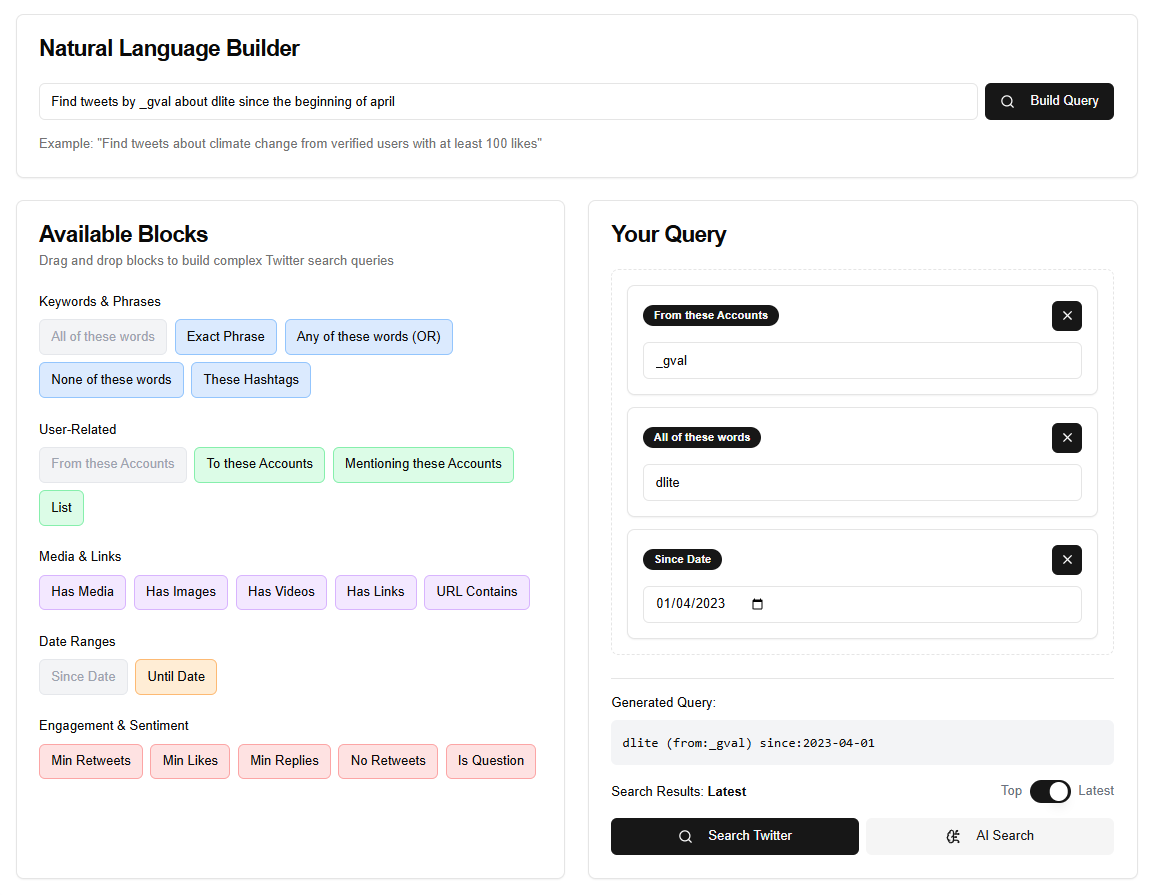Add the Has Images block
Viewport: 1153px width, 895px height.
(181, 592)
